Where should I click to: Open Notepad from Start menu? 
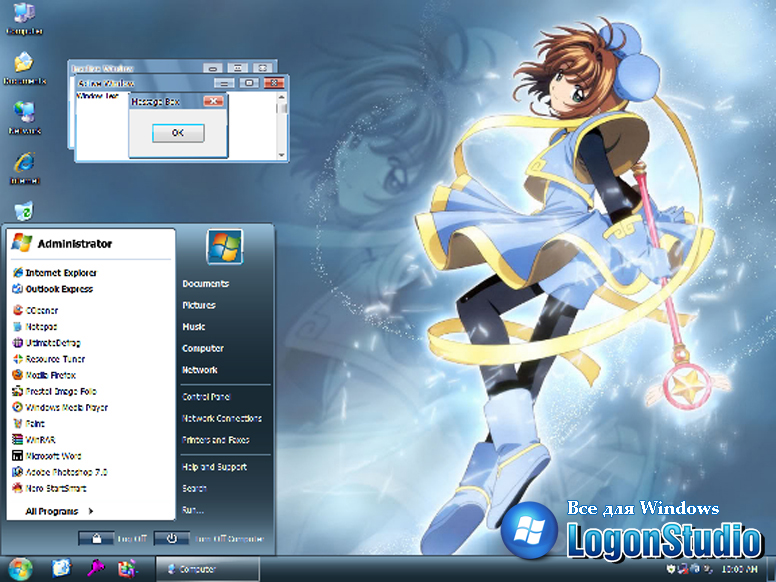click(x=35, y=327)
